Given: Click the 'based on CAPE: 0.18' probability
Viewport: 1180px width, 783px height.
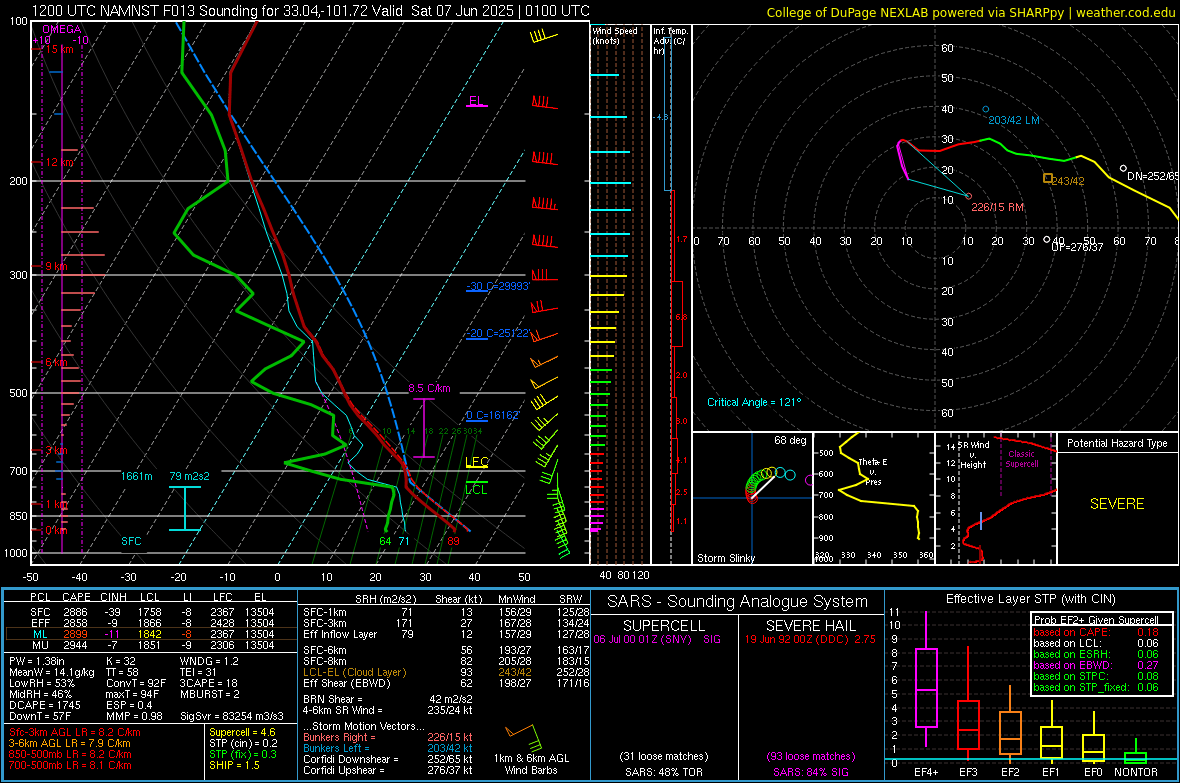Looking at the screenshot, I should click(1096, 632).
